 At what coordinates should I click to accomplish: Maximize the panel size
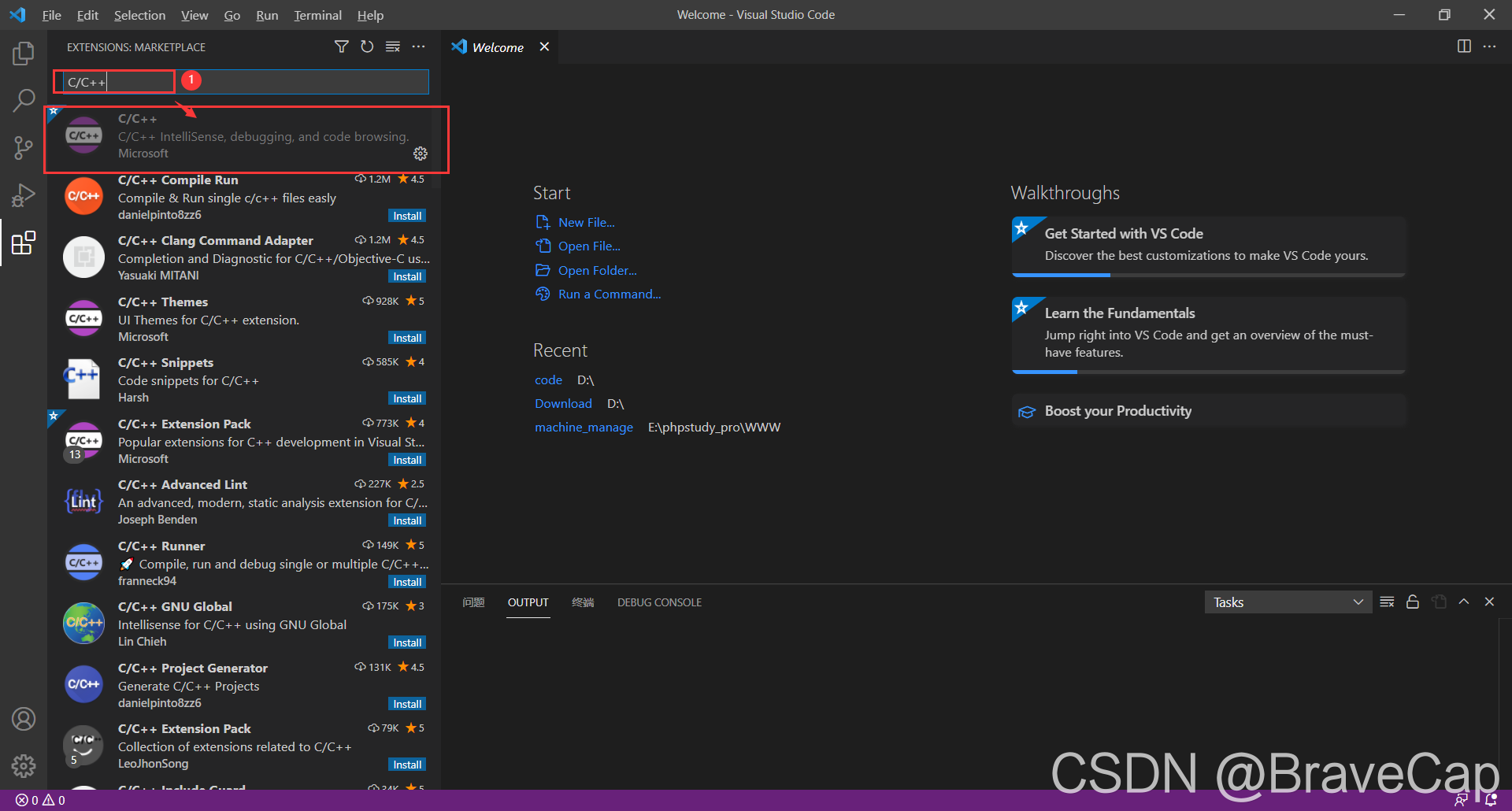click(x=1464, y=602)
